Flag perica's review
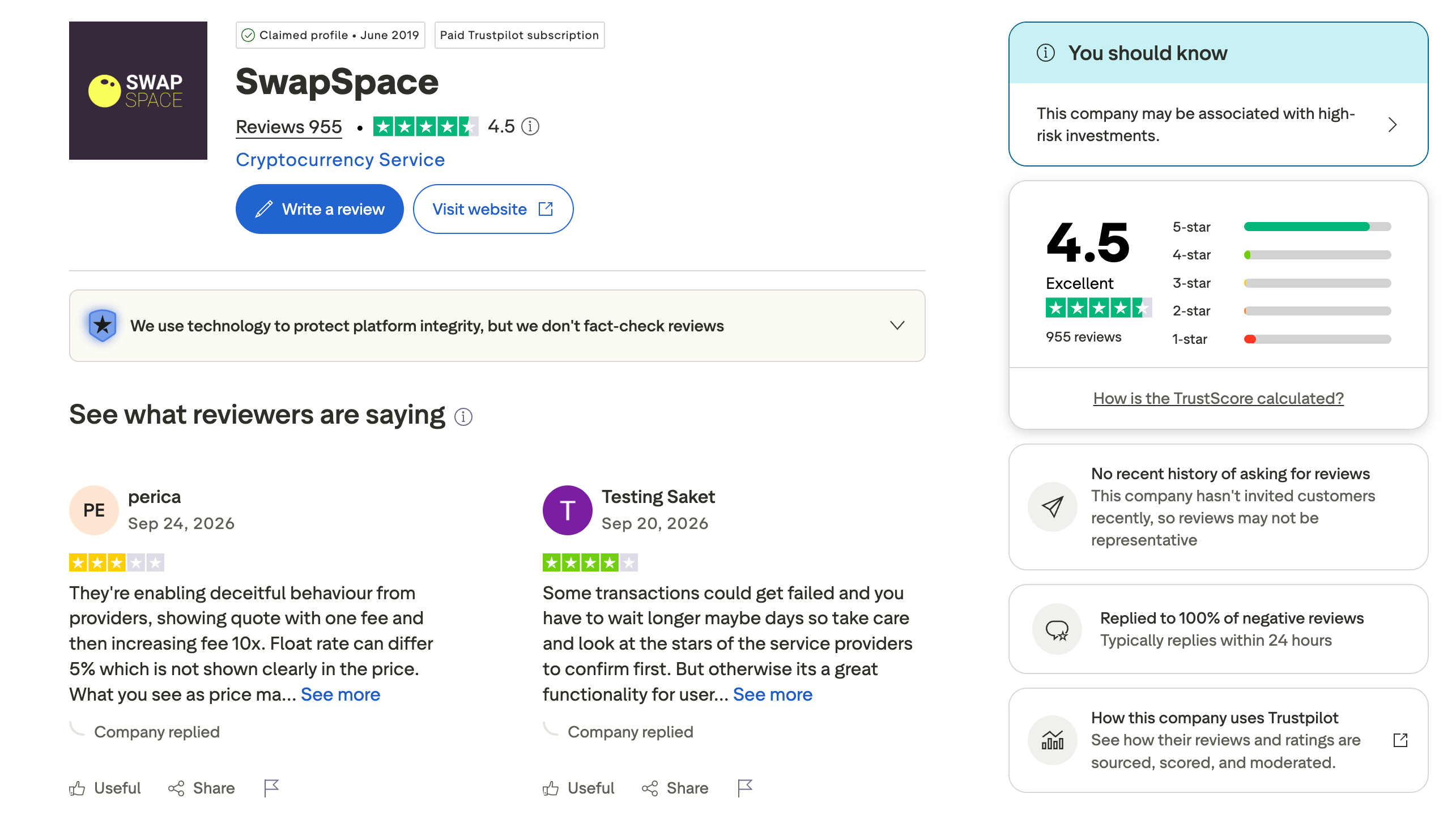The width and height of the screenshot is (1456, 836). pyautogui.click(x=271, y=788)
